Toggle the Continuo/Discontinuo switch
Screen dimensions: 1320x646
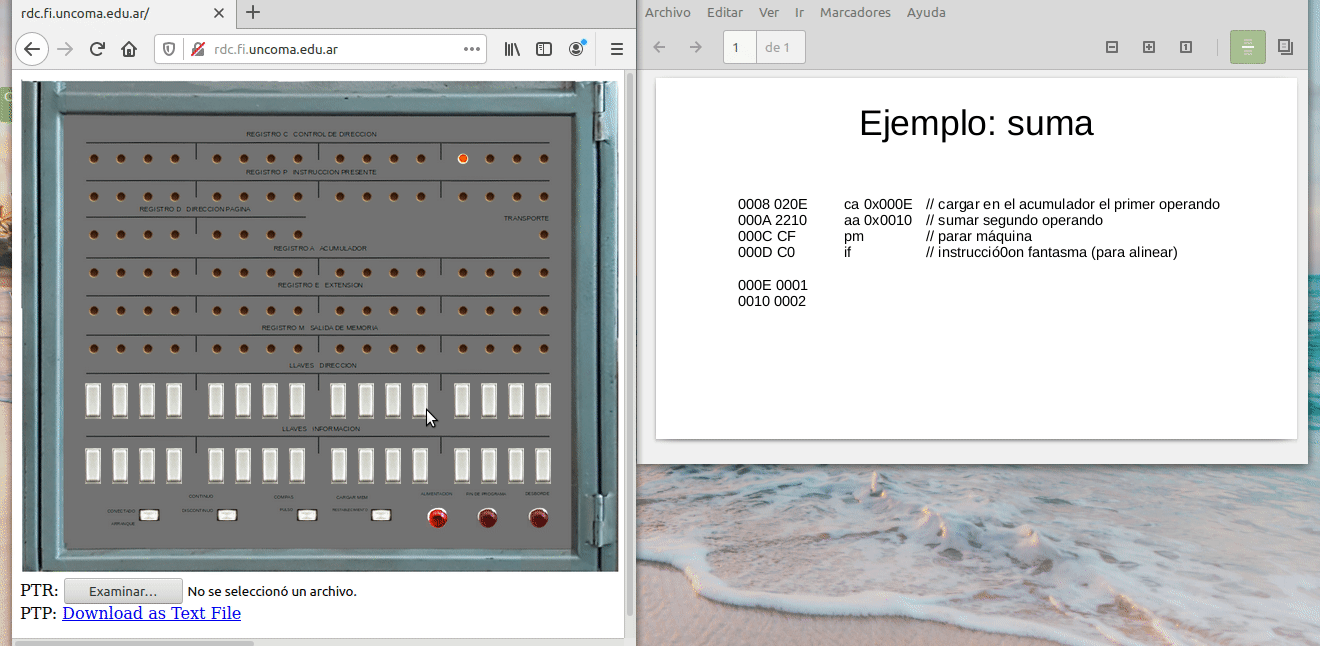[227, 516]
